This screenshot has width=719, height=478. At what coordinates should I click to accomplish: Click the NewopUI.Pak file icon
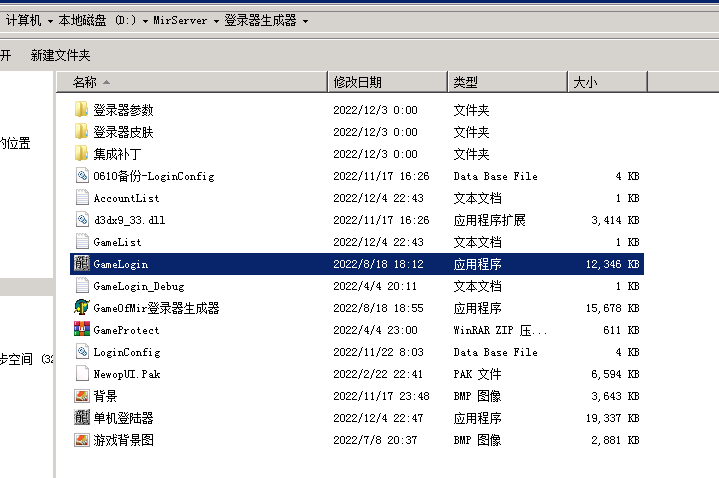(x=82, y=374)
